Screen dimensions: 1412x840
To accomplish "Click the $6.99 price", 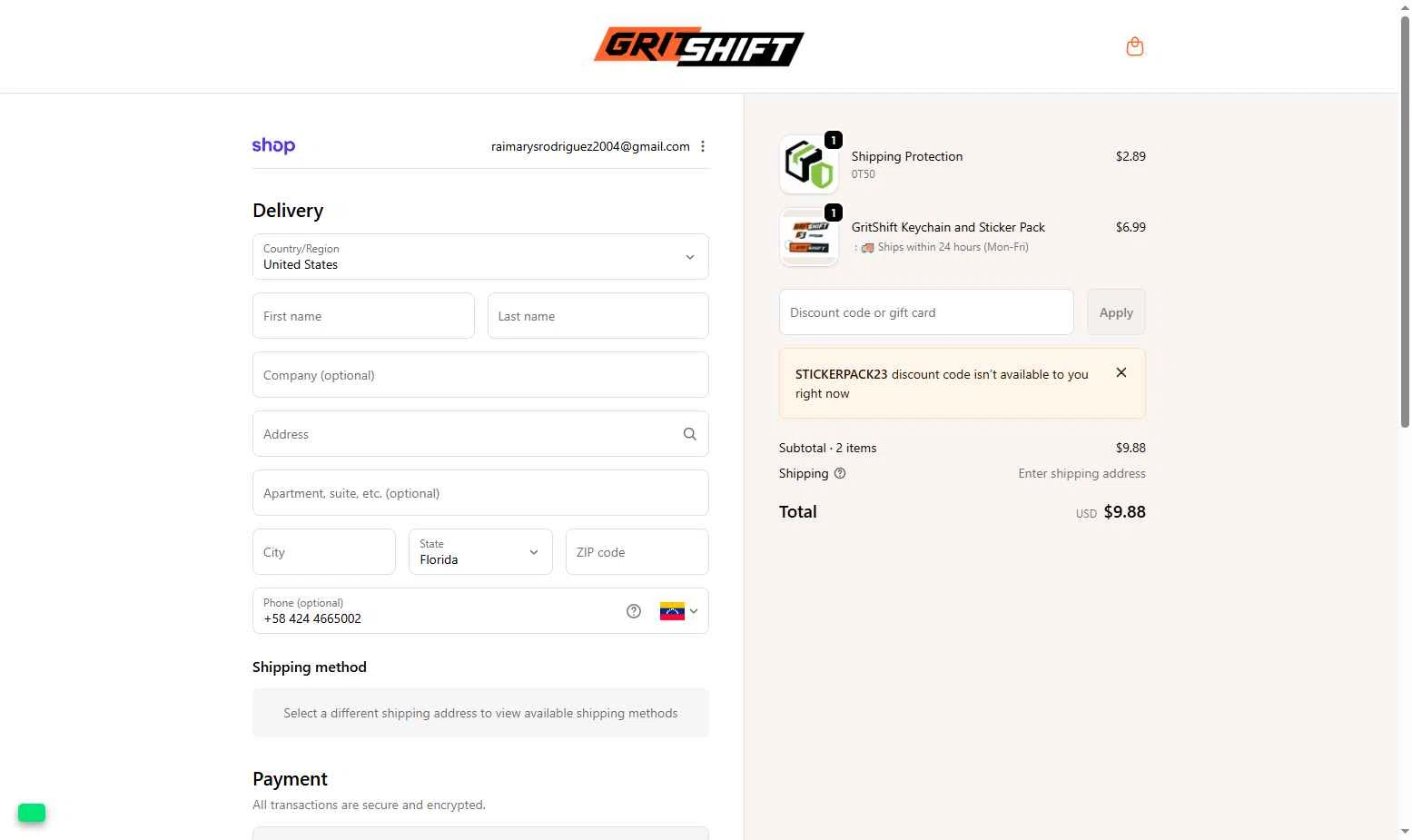I will click(x=1131, y=227).
